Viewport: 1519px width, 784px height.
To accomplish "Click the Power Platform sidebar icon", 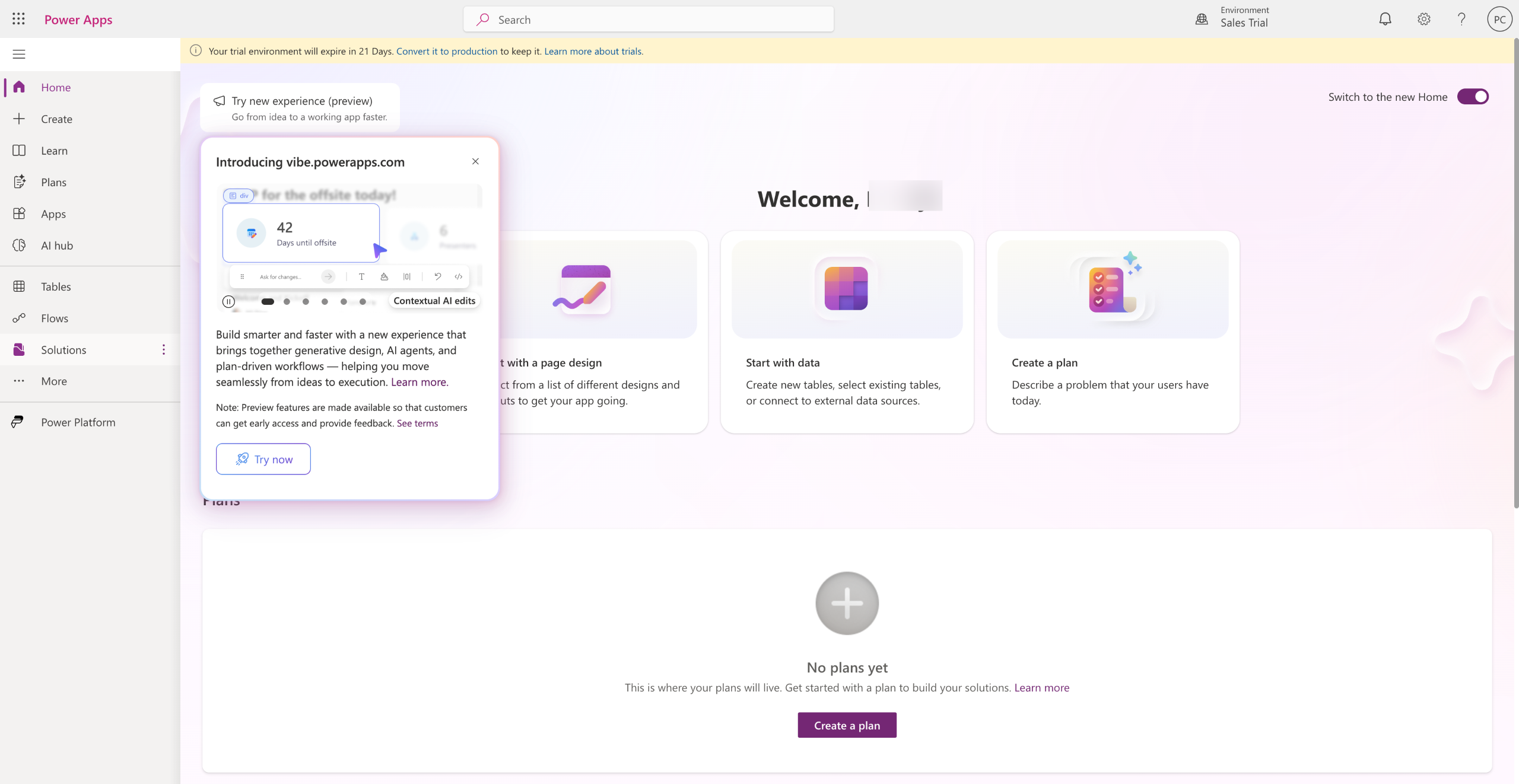I will (x=18, y=422).
